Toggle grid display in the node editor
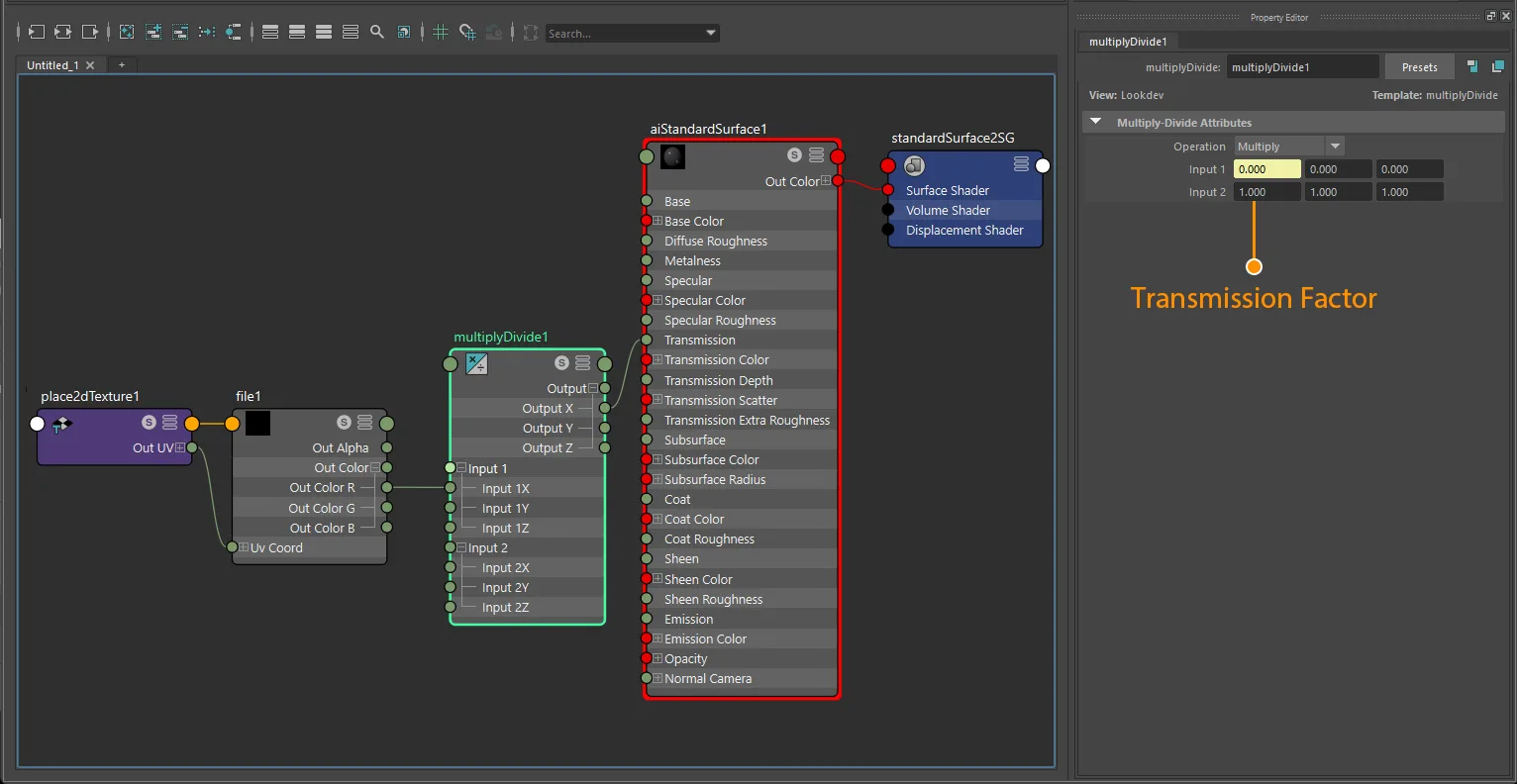This screenshot has width=1517, height=784. (x=441, y=32)
